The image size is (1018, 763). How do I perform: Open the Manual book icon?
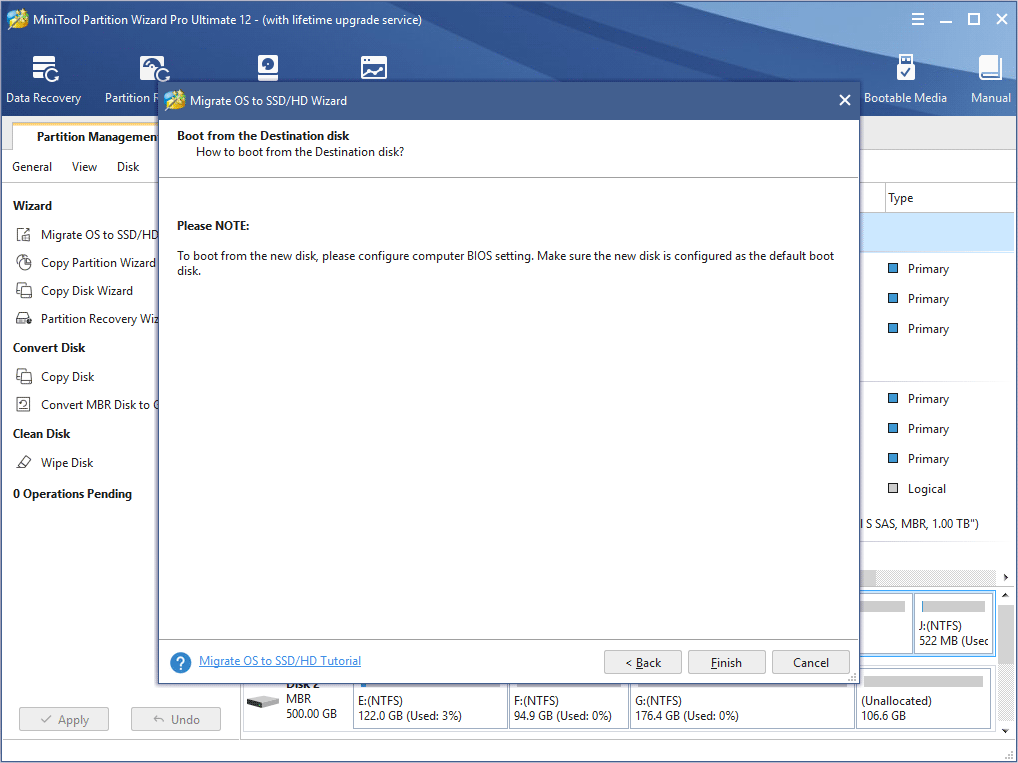tap(990, 78)
